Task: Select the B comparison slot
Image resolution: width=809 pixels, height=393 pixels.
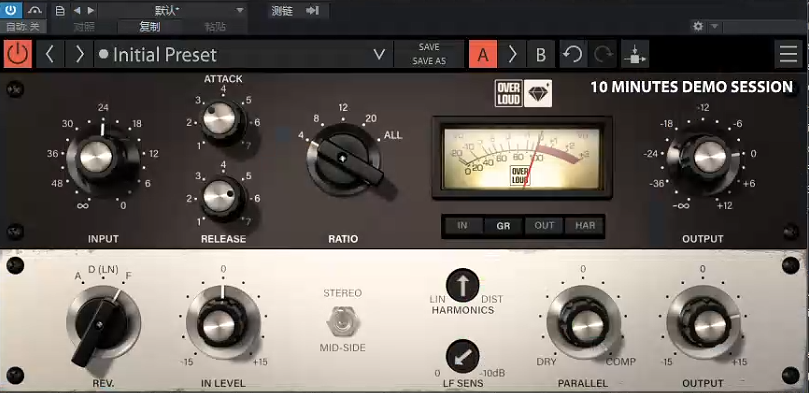Action: point(540,54)
